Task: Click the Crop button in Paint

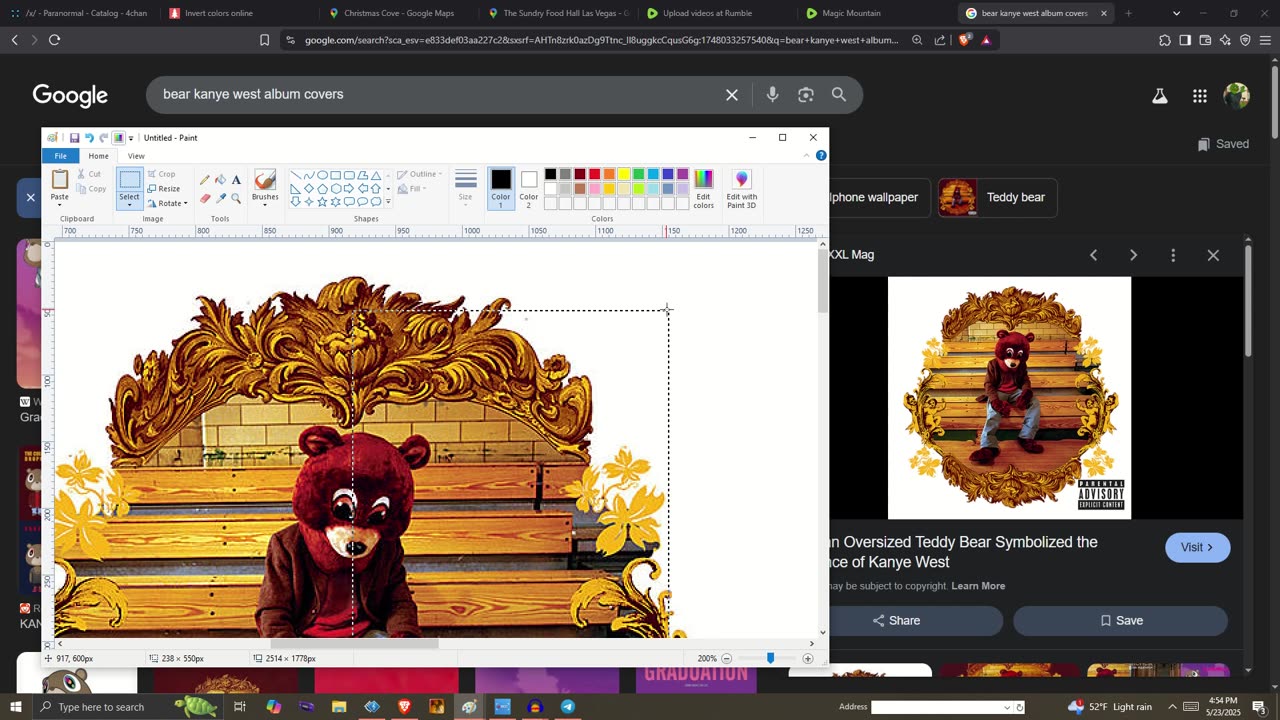Action: (x=161, y=174)
